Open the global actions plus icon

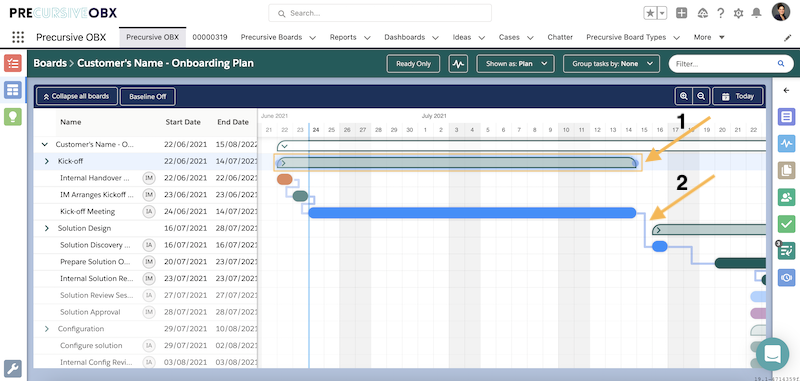click(682, 14)
